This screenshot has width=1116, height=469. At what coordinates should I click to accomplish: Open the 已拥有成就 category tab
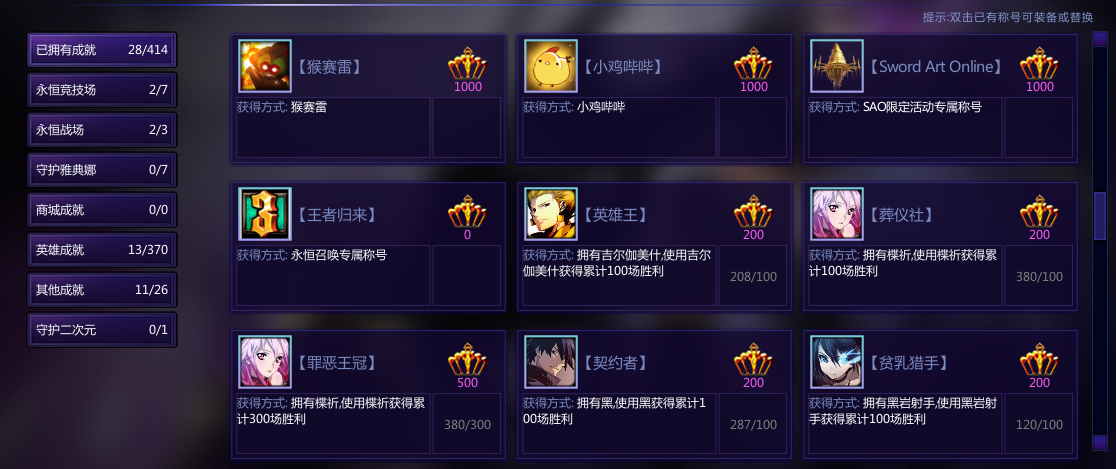pos(102,51)
